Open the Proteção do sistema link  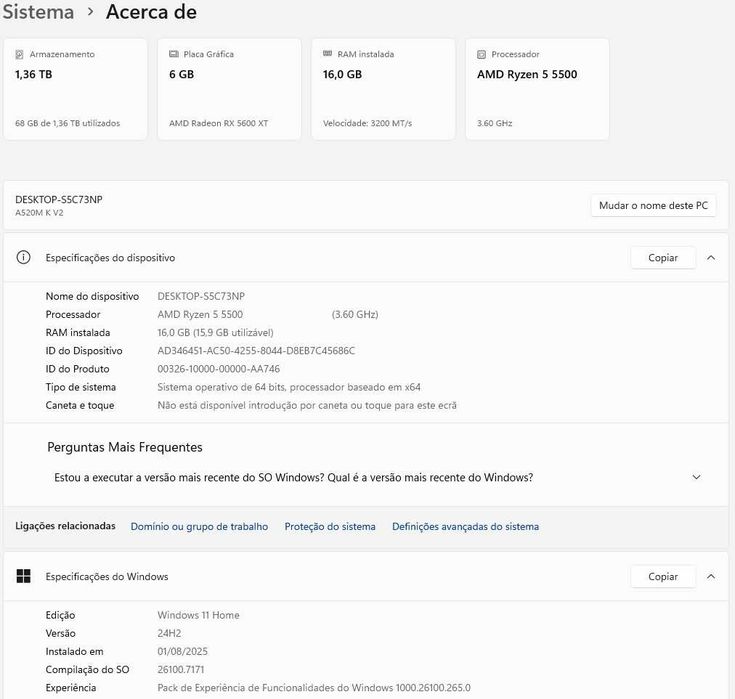pyautogui.click(x=330, y=526)
